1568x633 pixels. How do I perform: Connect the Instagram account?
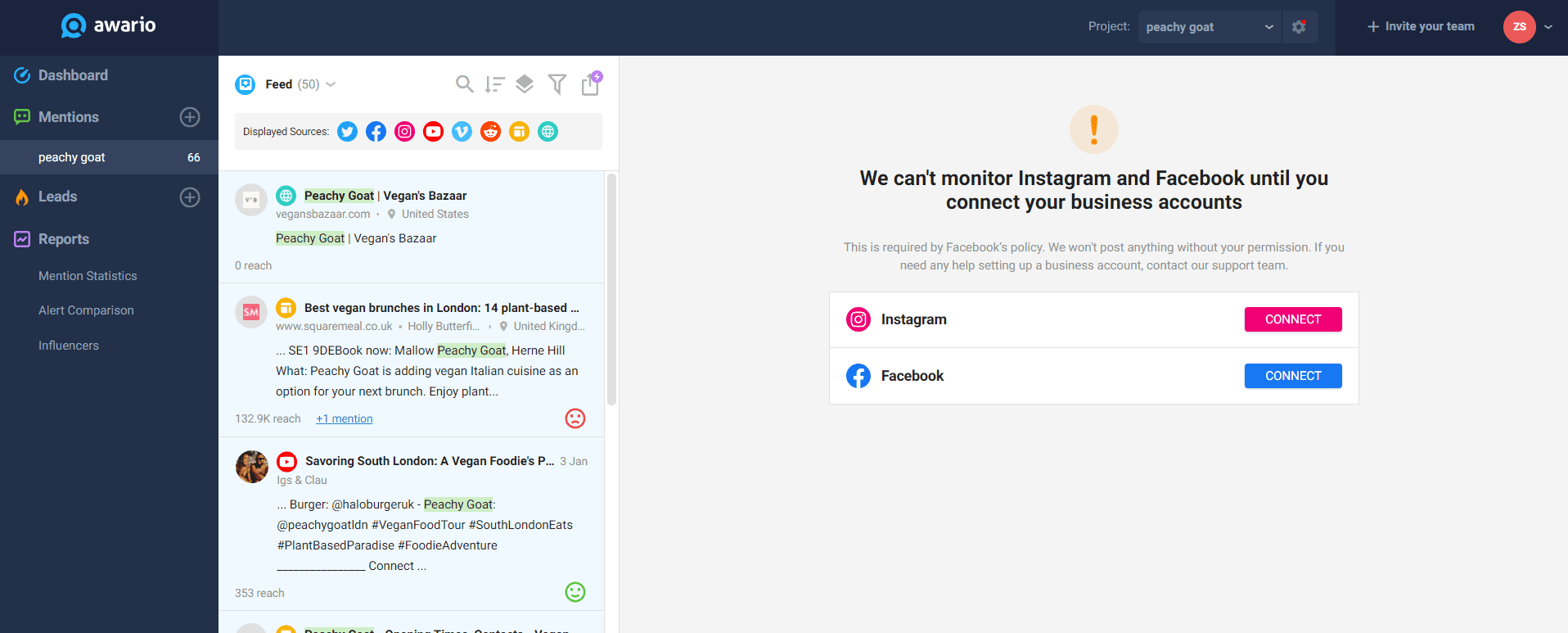(1293, 319)
